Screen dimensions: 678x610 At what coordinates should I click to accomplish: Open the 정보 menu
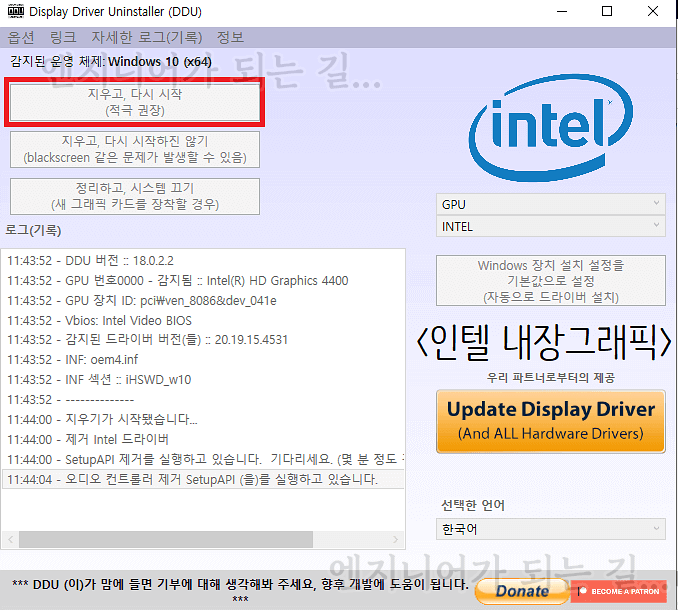[230, 38]
